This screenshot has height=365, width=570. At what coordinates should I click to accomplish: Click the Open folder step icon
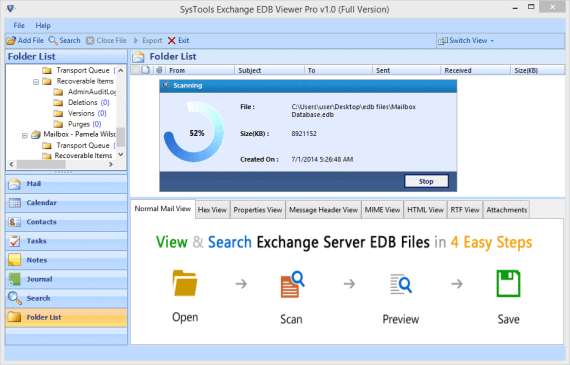(185, 283)
